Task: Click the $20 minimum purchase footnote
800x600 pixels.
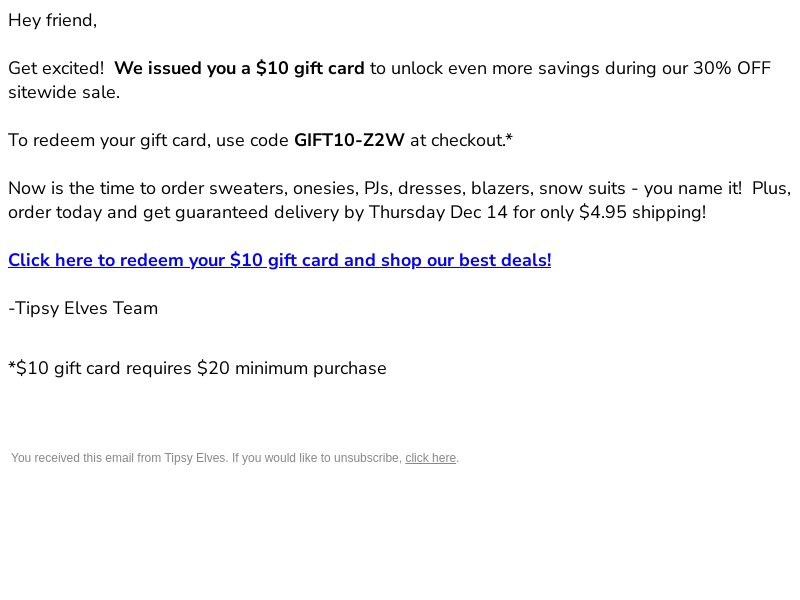Action: click(x=197, y=368)
